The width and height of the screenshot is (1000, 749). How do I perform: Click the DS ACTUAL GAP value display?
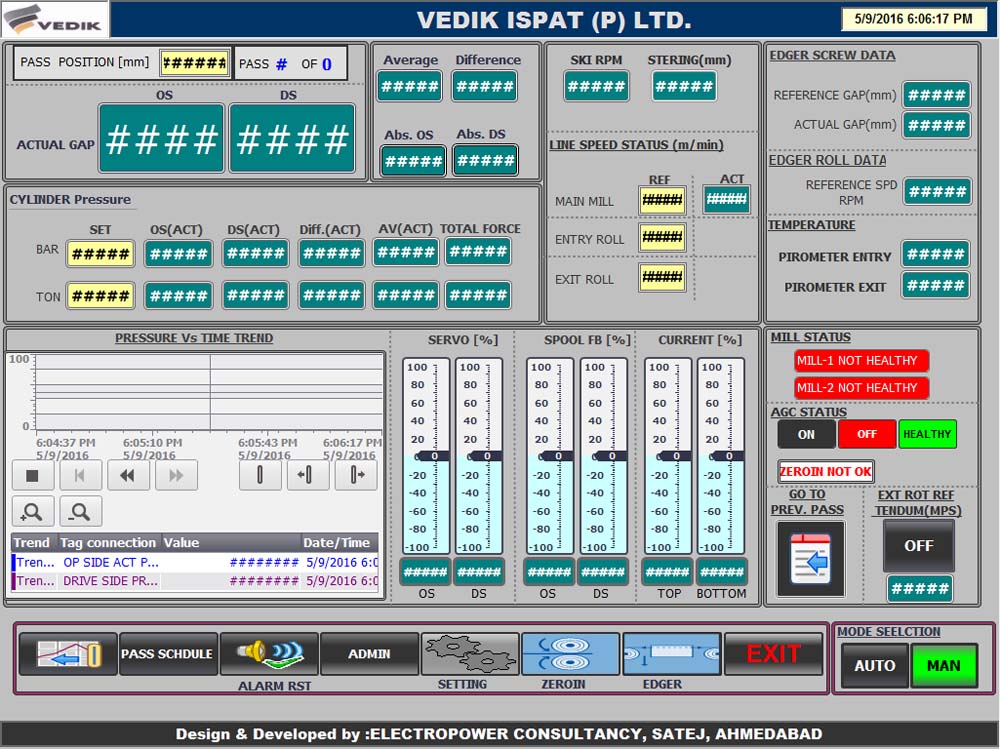click(292, 138)
